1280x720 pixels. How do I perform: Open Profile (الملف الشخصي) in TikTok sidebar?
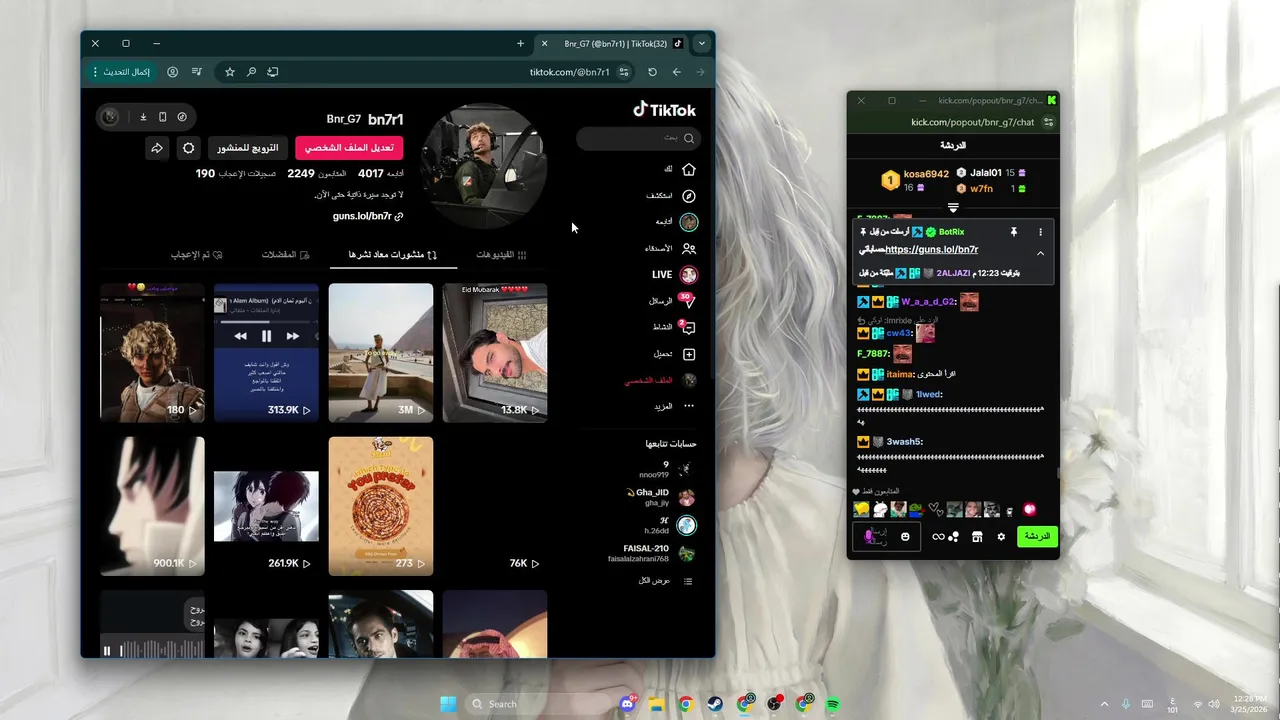pos(660,380)
